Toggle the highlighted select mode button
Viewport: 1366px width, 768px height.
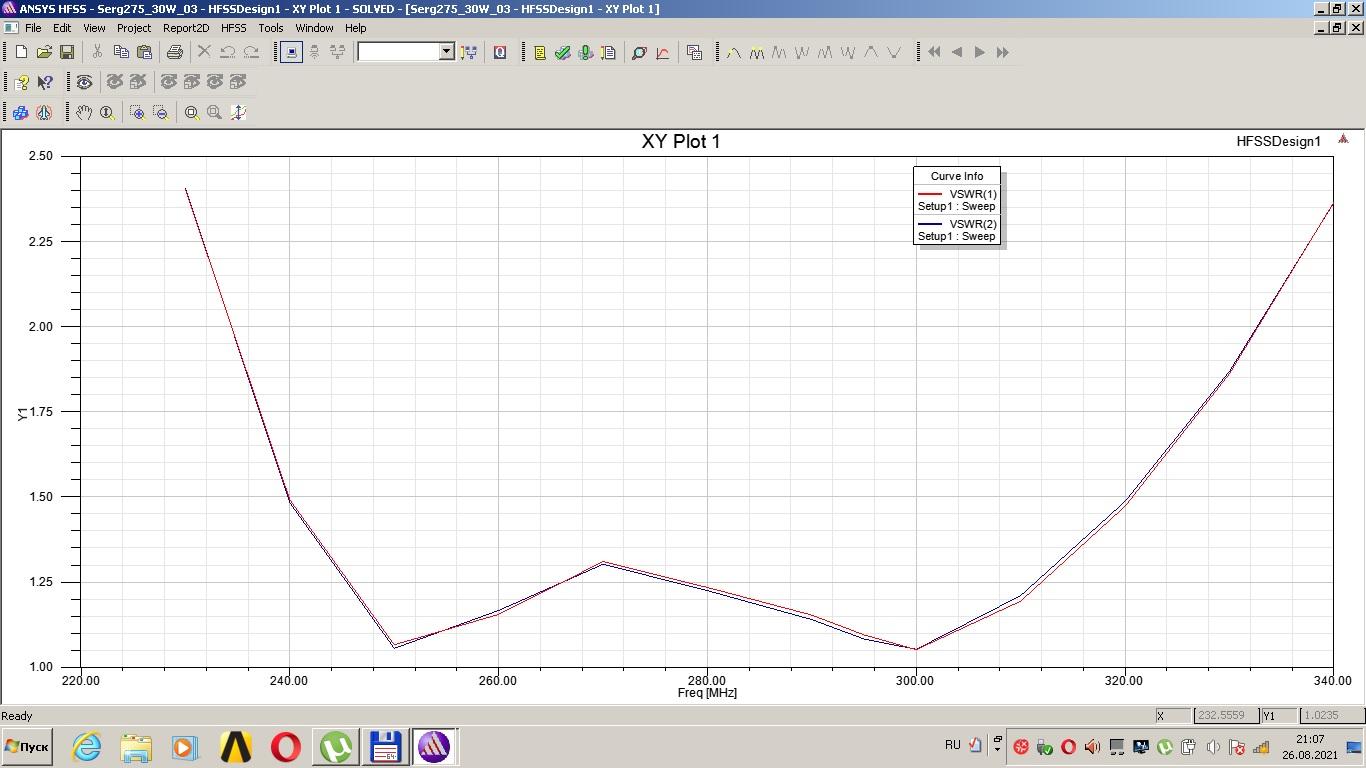click(291, 52)
